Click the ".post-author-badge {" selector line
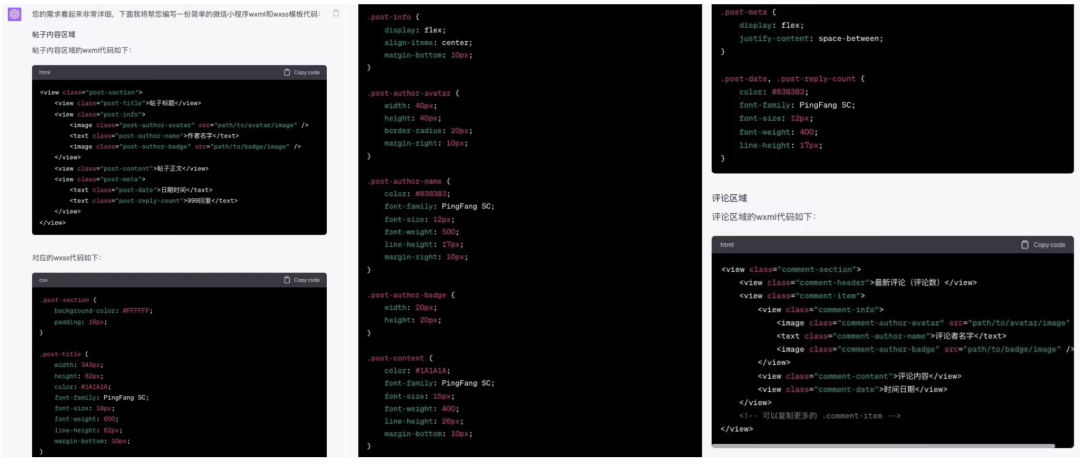 411,295
